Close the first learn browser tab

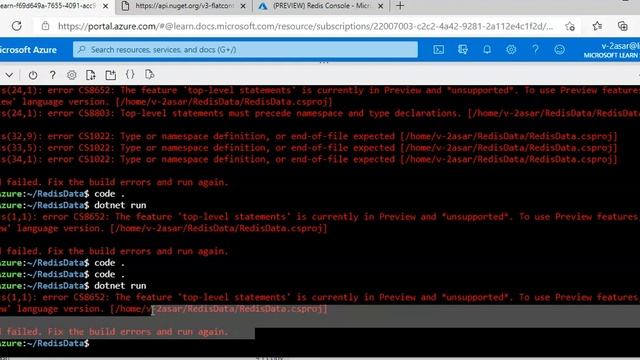click(105, 6)
